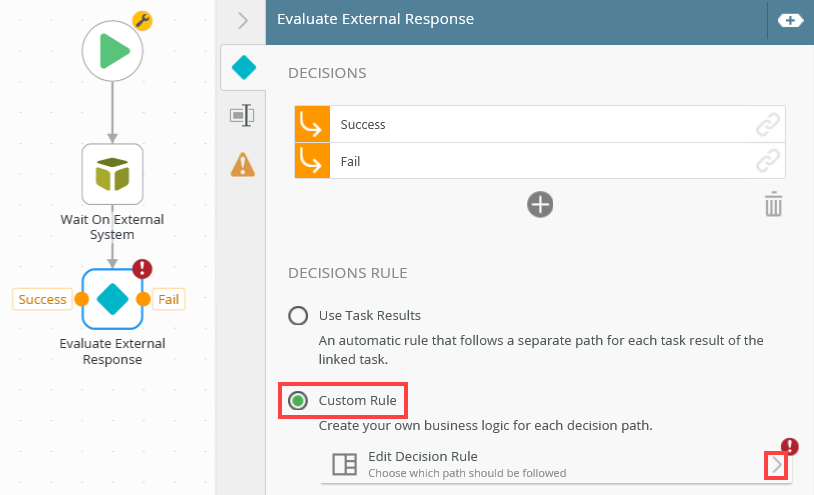Screen dimensions: 814x495
Task: Select the Wait On External System step
Action: (x=112, y=174)
